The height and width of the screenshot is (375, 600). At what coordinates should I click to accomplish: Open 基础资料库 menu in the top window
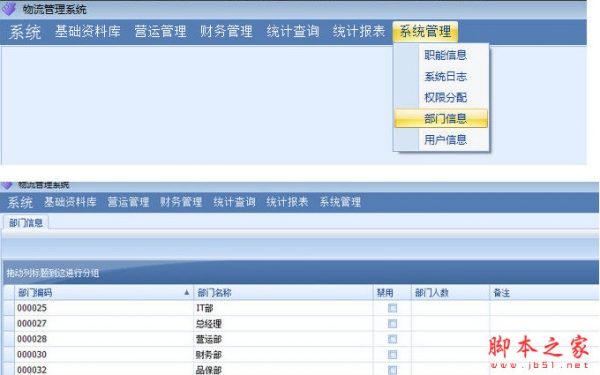pos(88,31)
